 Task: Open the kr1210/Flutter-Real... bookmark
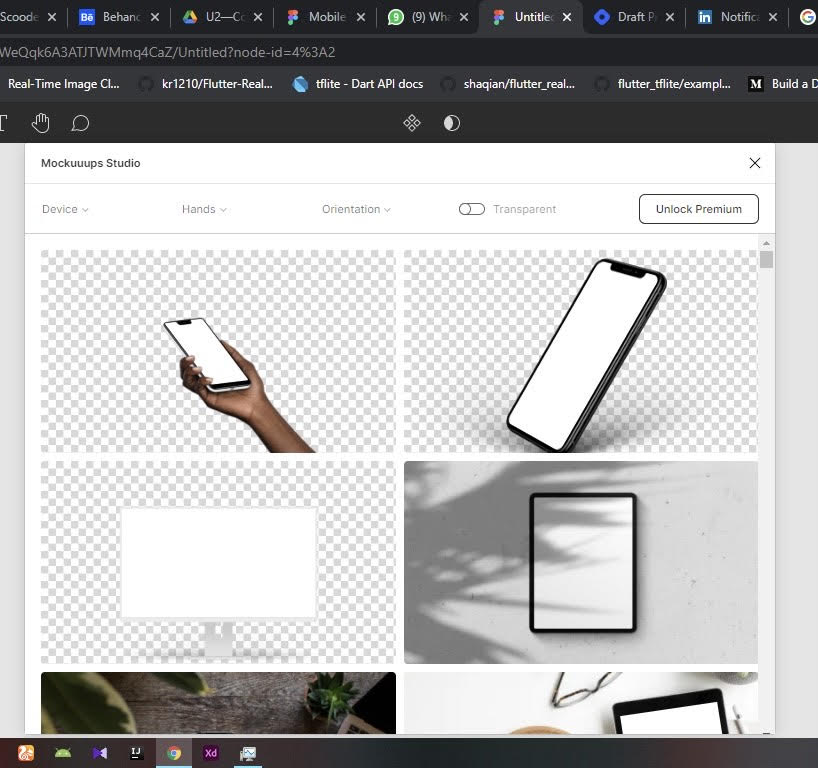pyautogui.click(x=207, y=84)
